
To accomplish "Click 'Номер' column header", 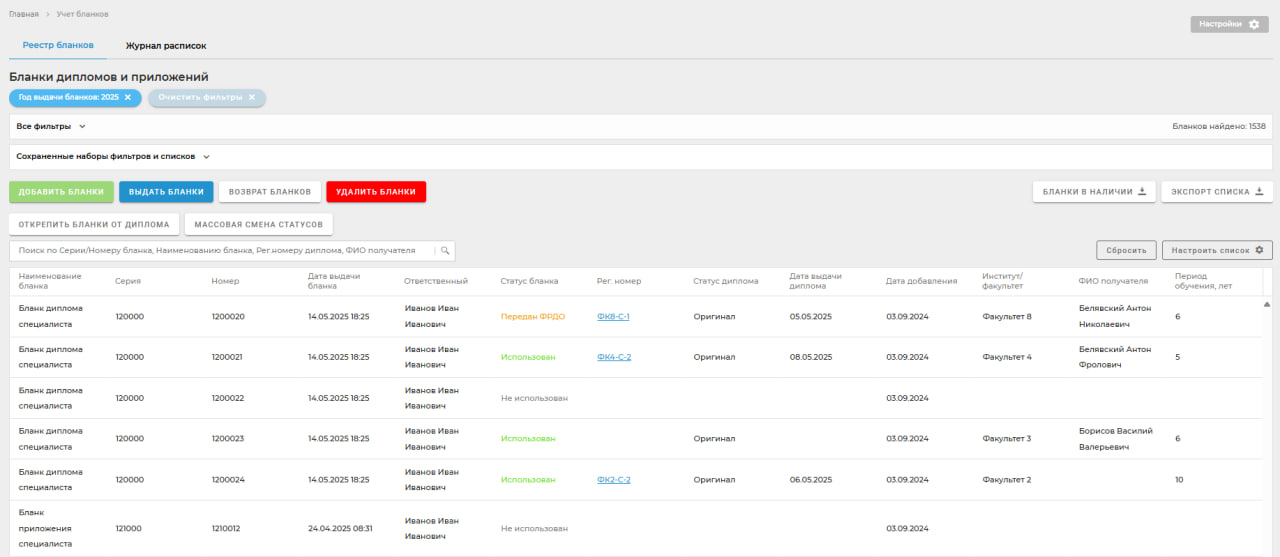I will pyautogui.click(x=225, y=281).
